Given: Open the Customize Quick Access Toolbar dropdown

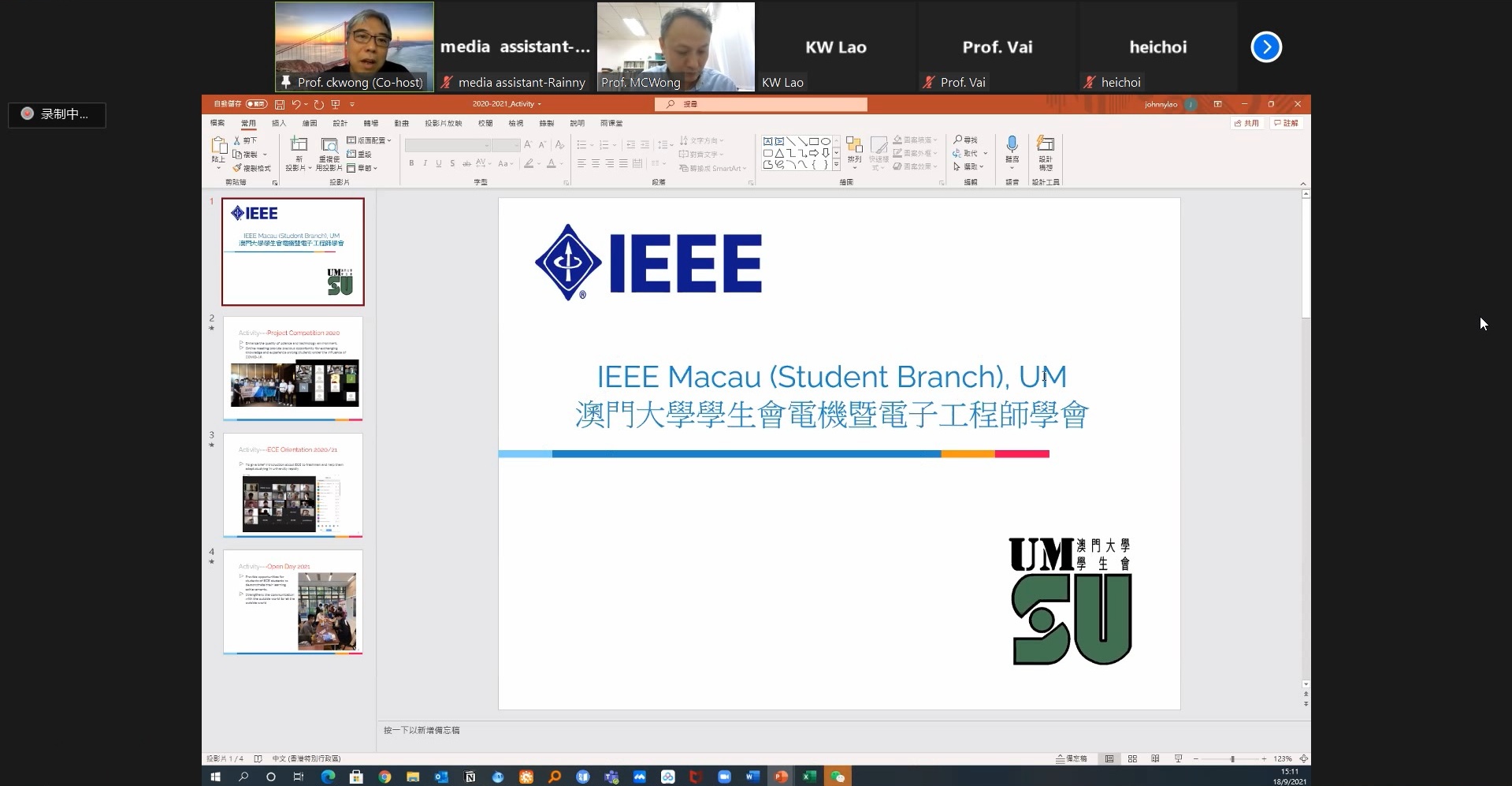Looking at the screenshot, I should point(352,104).
